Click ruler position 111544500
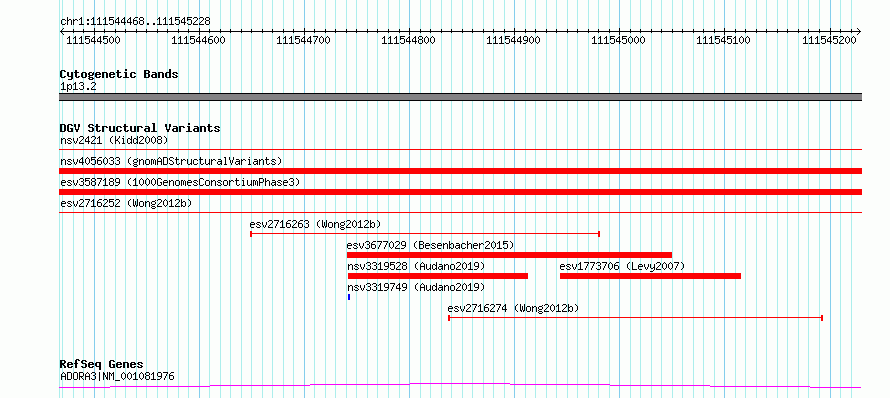Viewport: 890px width, 398px height. click(93, 40)
